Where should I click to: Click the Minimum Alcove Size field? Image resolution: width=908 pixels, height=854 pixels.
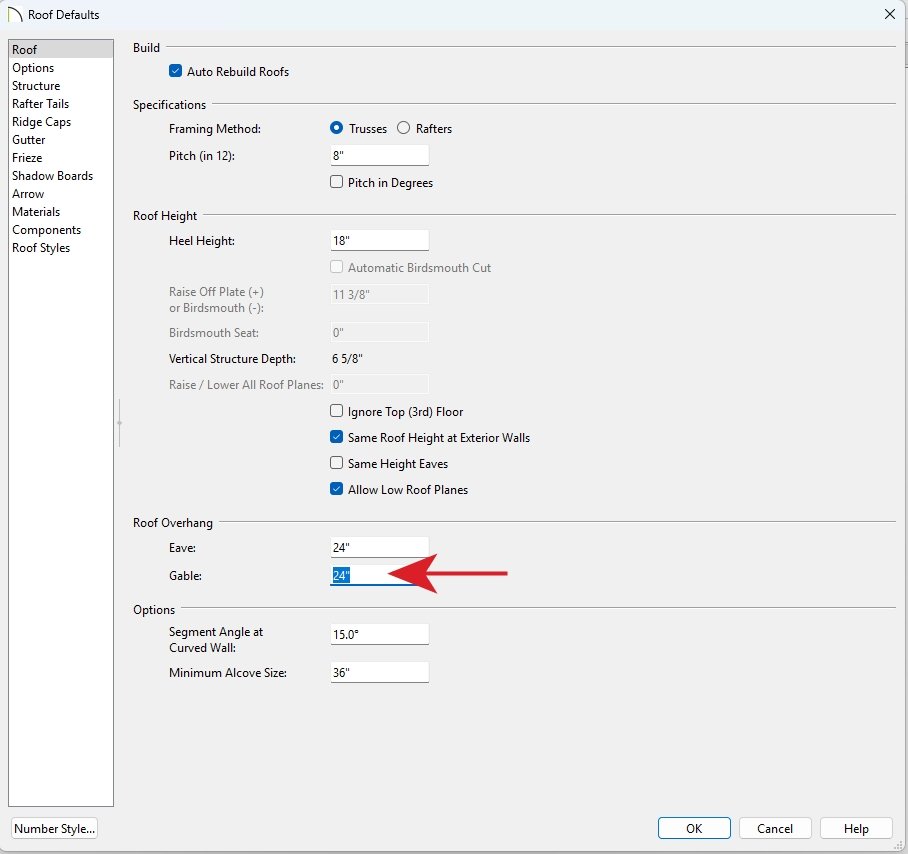(379, 672)
